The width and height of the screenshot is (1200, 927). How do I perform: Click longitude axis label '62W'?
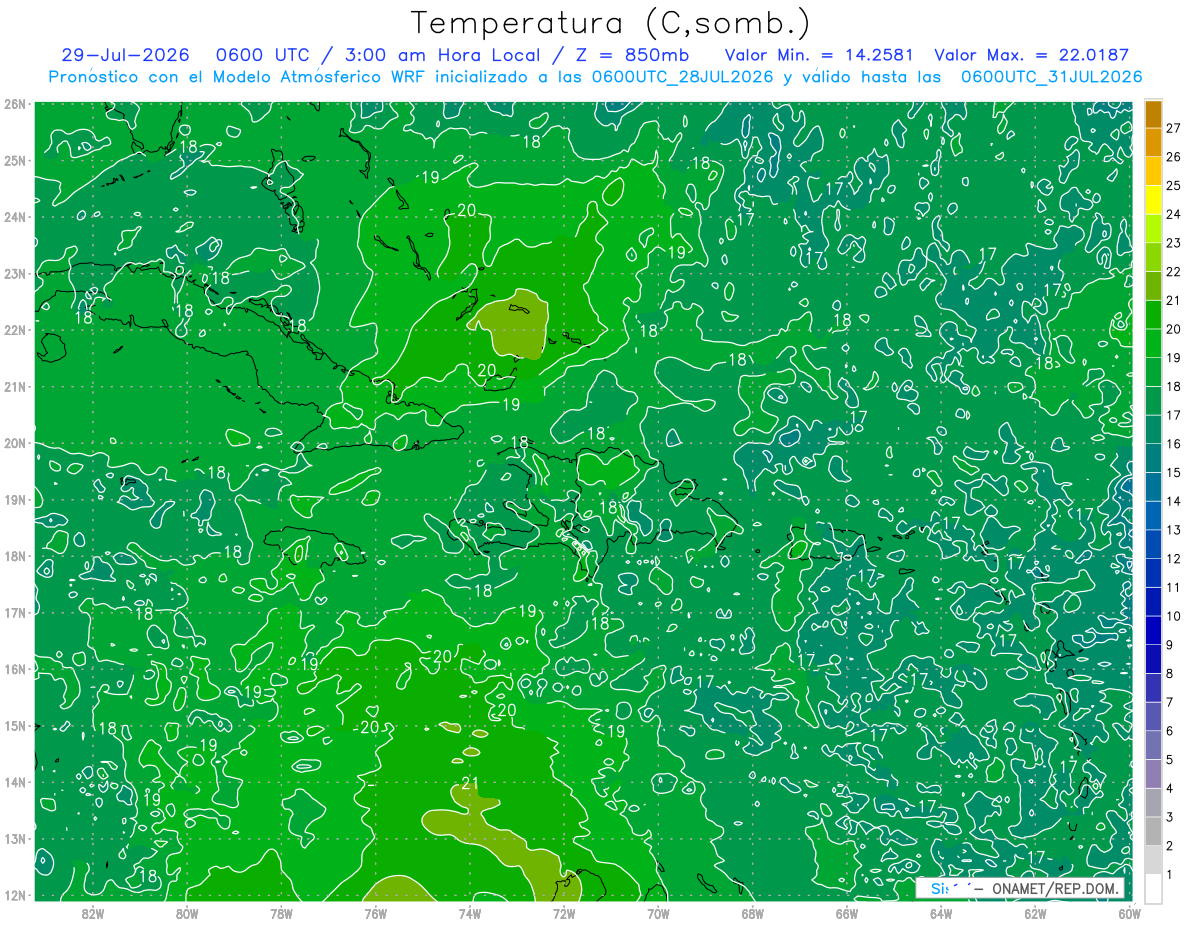pyautogui.click(x=1035, y=913)
